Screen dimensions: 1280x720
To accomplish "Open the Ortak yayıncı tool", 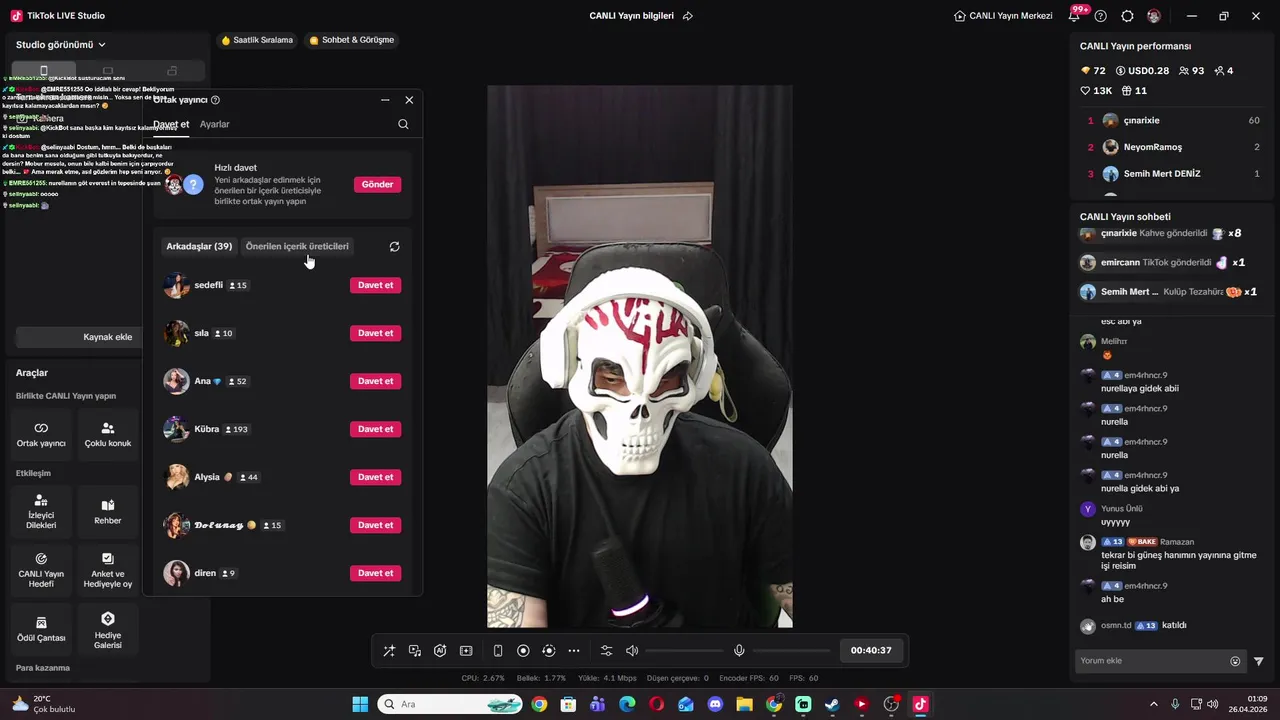I will point(41,435).
